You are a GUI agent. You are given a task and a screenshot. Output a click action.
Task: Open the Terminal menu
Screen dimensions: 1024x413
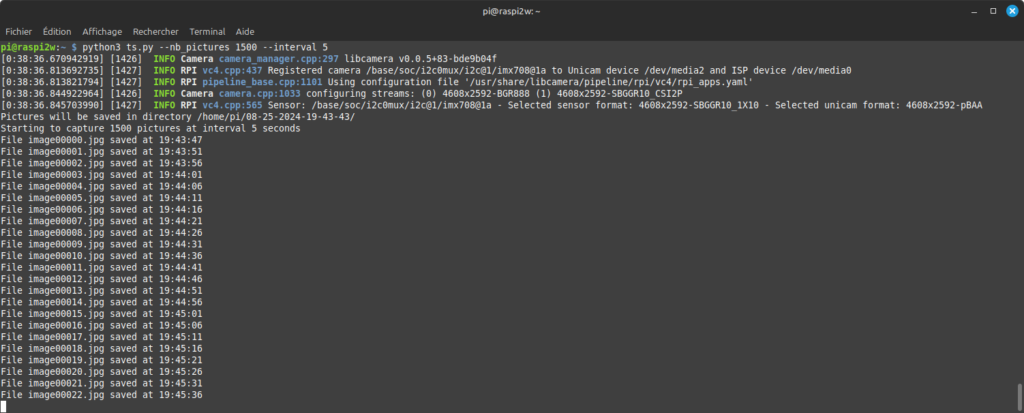pyautogui.click(x=207, y=31)
